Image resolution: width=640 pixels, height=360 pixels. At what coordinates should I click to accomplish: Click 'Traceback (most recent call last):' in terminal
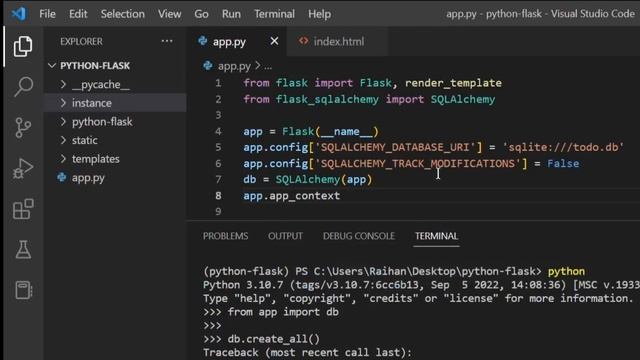coord(307,352)
